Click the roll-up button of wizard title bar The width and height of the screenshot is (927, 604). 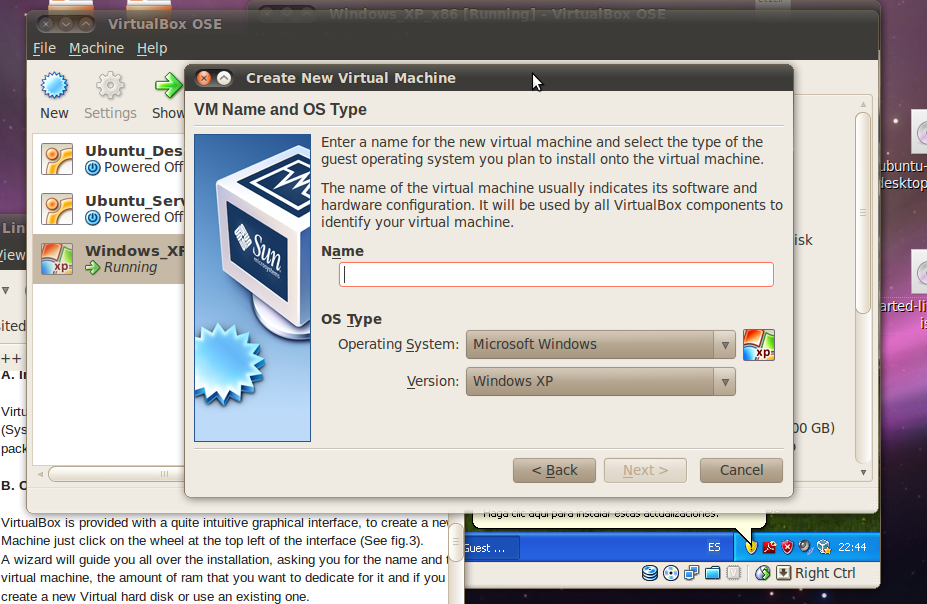click(x=224, y=78)
